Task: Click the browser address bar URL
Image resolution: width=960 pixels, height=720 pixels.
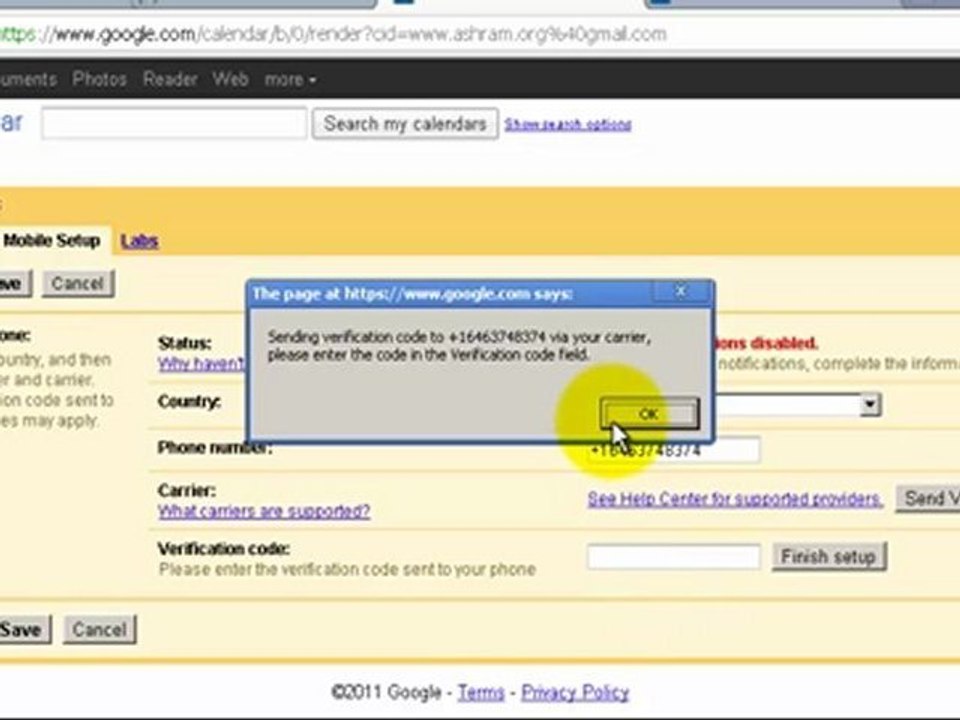Action: [x=334, y=34]
